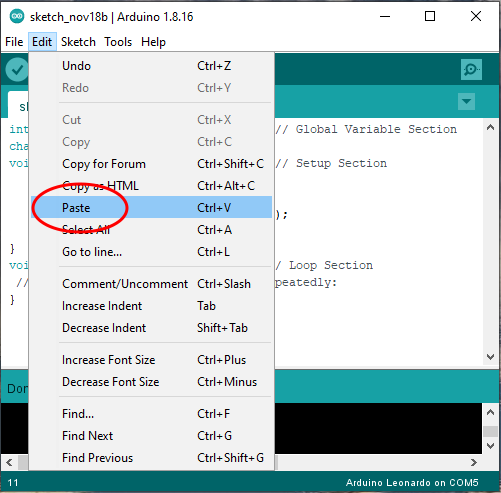Choose Comment/Uncomment entry
The height and width of the screenshot is (493, 501).
coord(151,284)
